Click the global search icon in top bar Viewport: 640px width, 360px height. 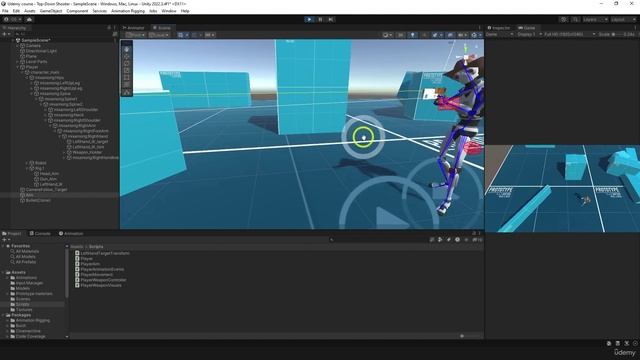click(x=575, y=19)
